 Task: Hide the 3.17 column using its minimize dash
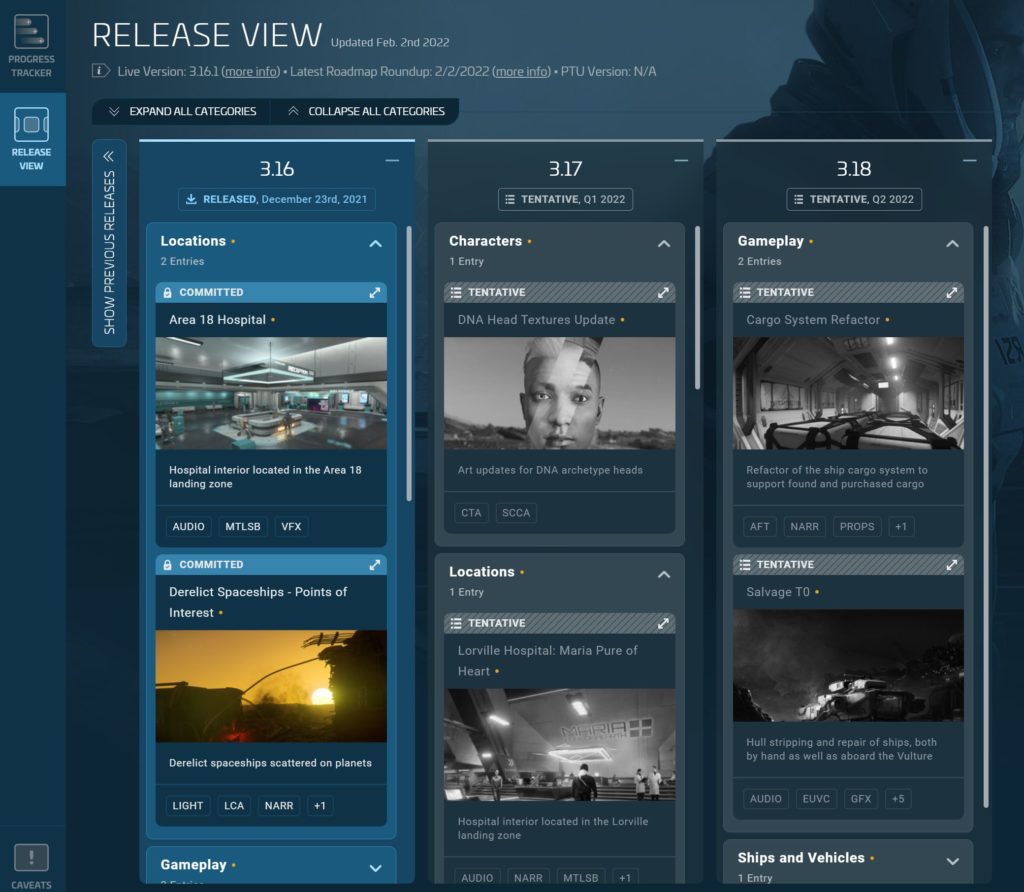tap(680, 158)
